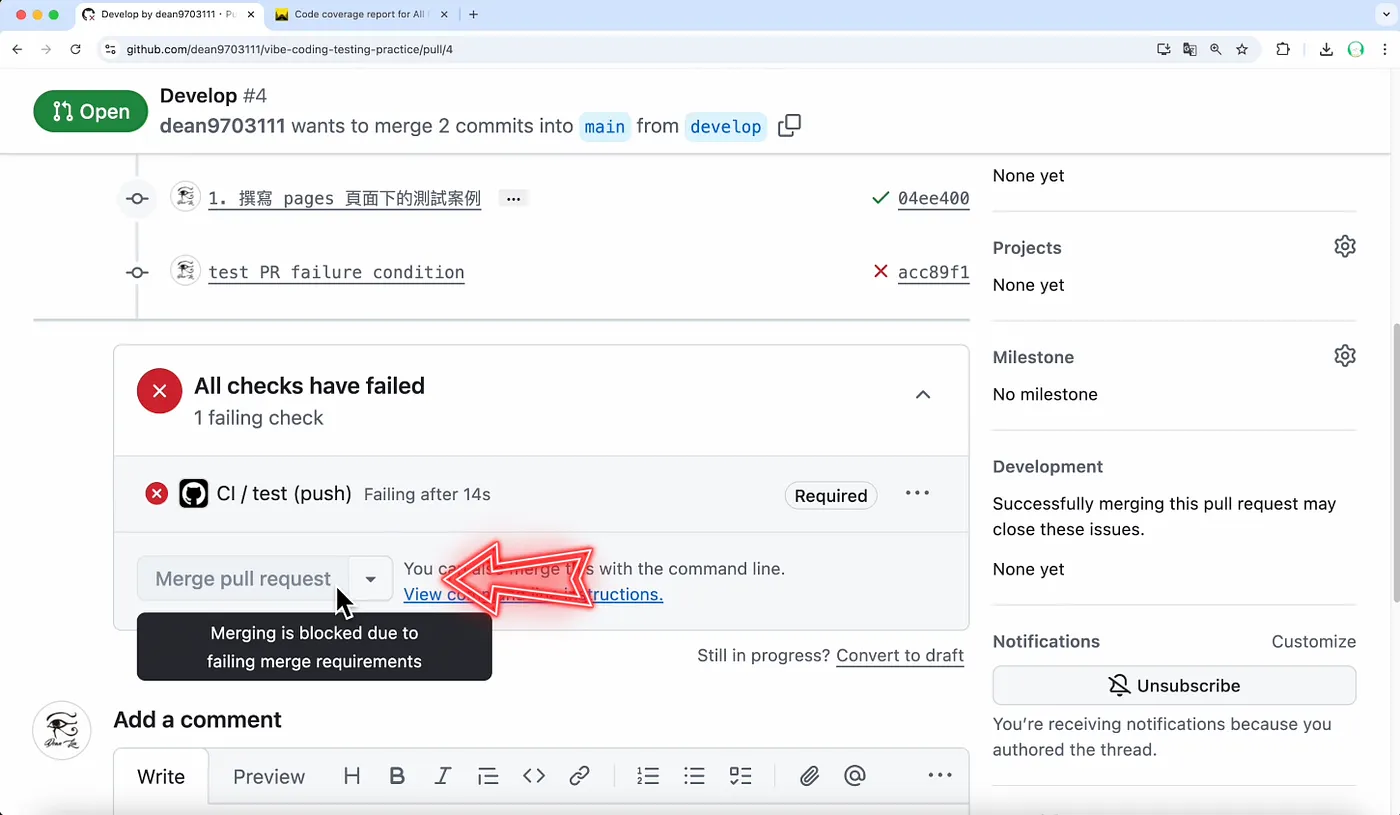Open more comment toolbar options ellipsis
Screen dimensions: 1400x815
[940, 776]
